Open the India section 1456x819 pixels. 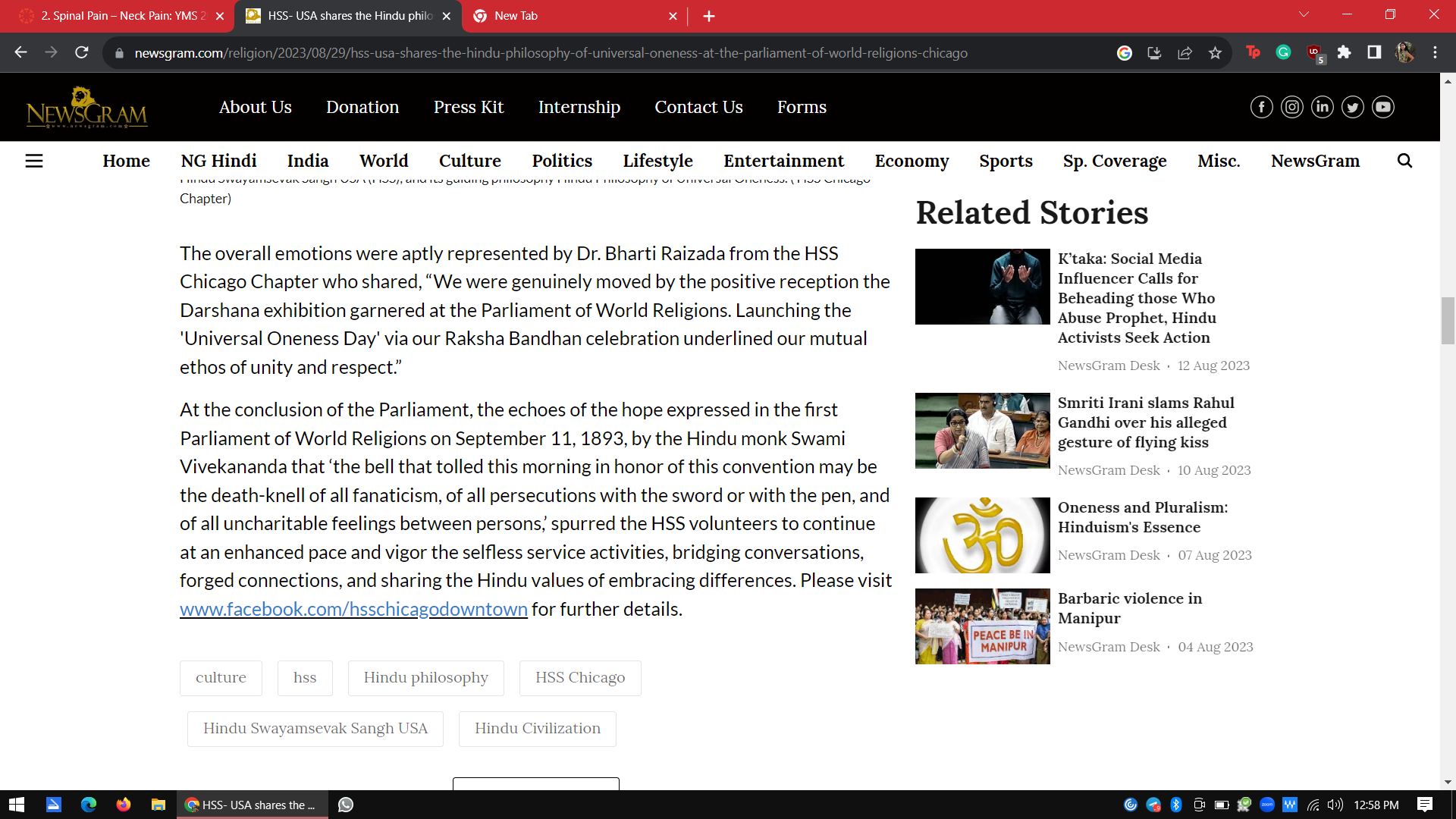click(x=308, y=161)
